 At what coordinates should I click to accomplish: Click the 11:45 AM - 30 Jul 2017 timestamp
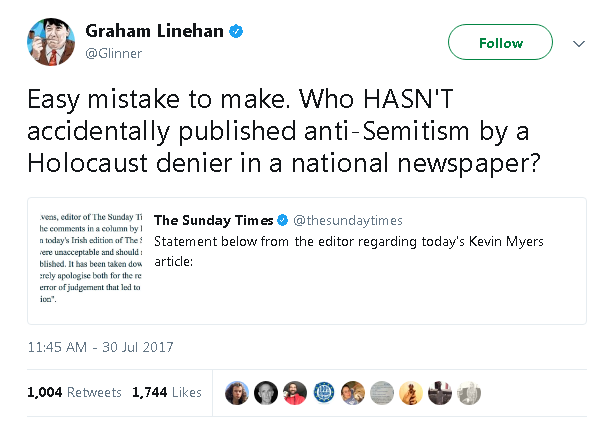point(101,347)
